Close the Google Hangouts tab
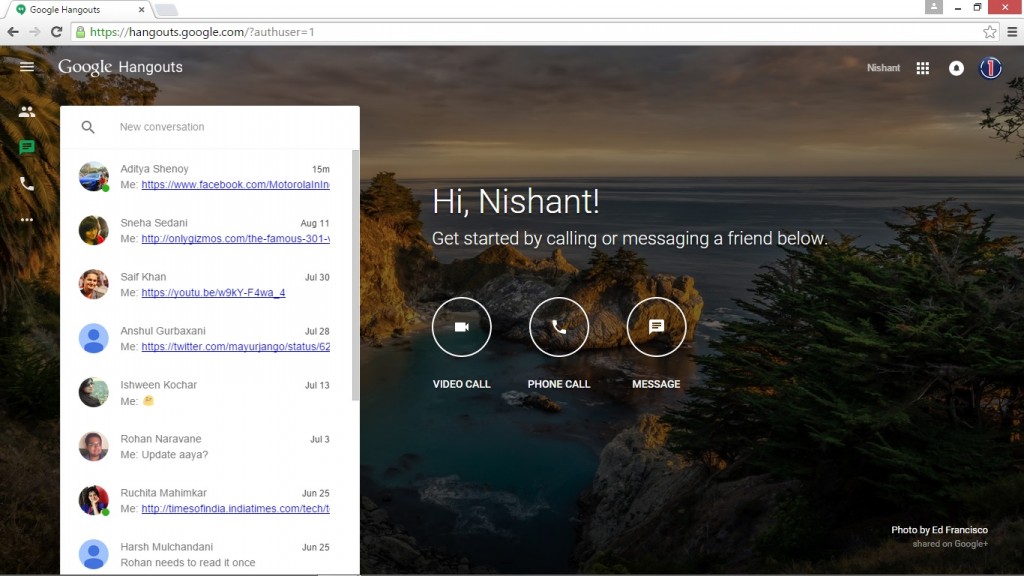This screenshot has height=576, width=1024. 142,10
